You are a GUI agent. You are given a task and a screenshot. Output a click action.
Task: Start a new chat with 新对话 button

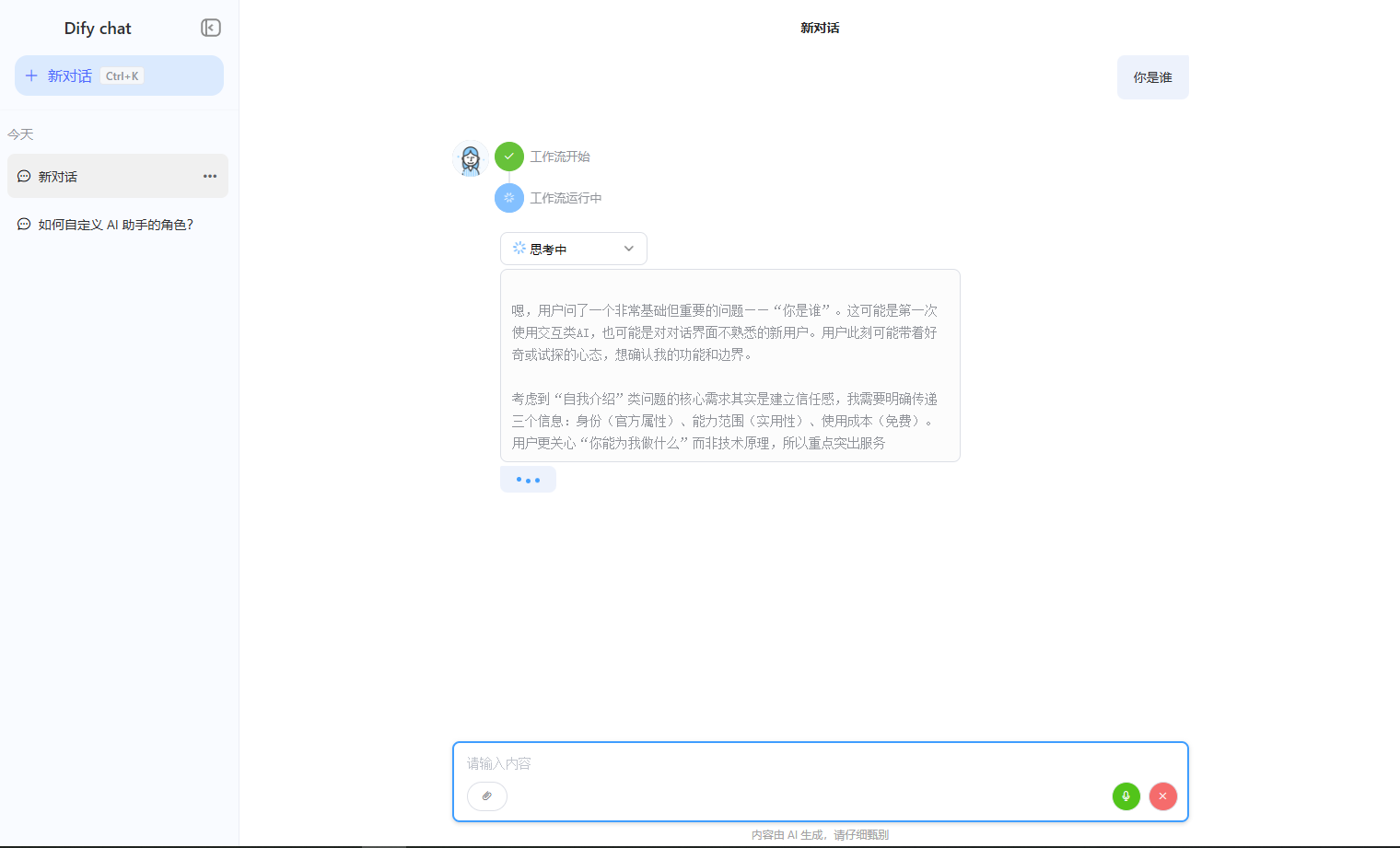coord(119,76)
